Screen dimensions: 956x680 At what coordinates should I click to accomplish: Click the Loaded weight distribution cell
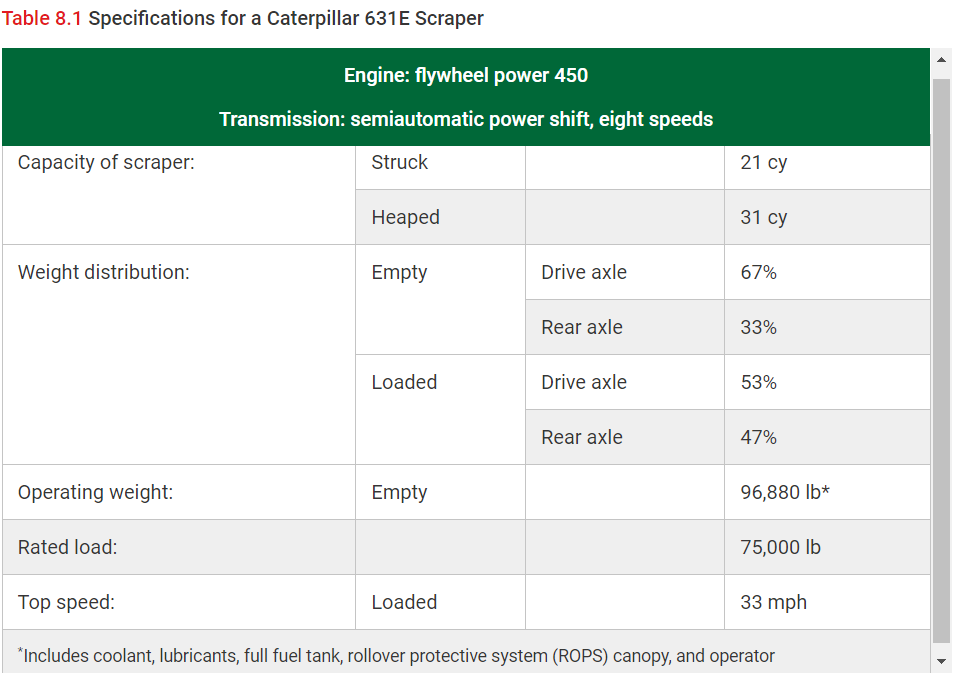pyautogui.click(x=404, y=381)
